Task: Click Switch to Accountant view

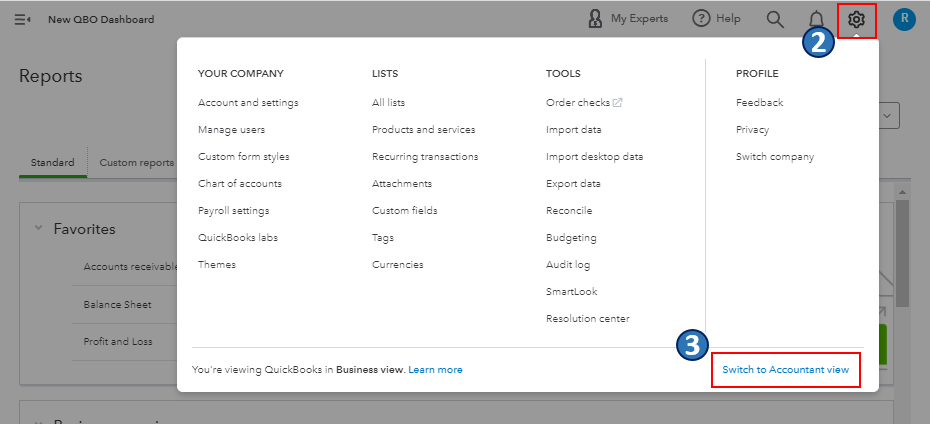Action: [786, 369]
